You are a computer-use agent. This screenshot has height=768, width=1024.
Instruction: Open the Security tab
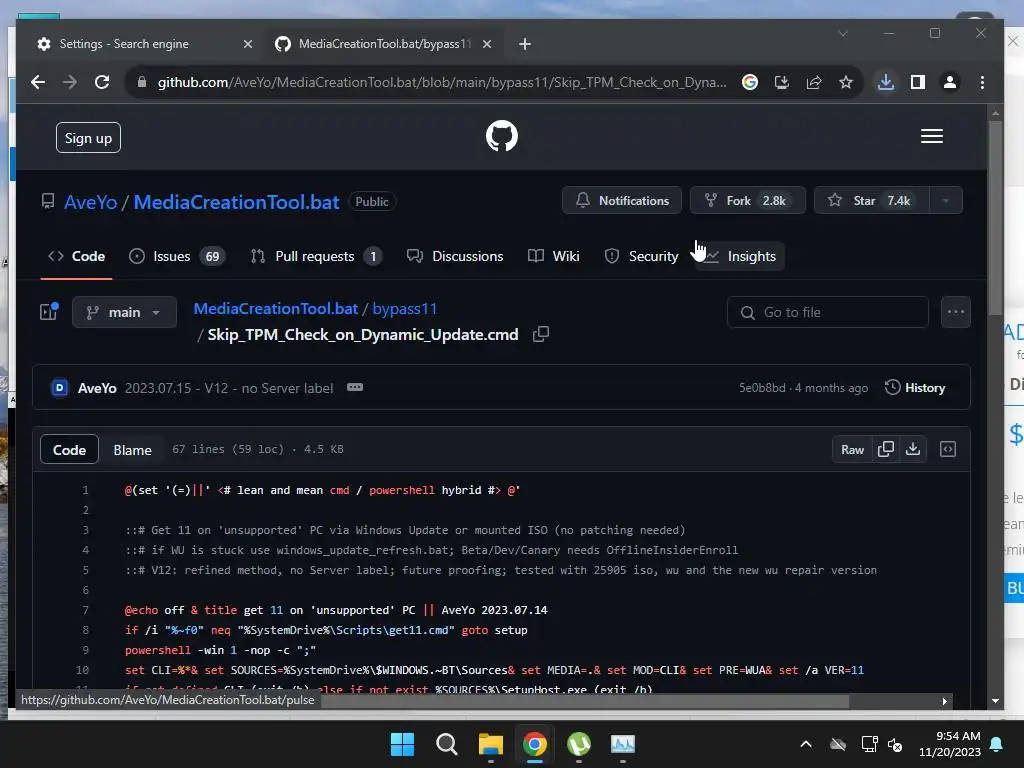coord(641,256)
